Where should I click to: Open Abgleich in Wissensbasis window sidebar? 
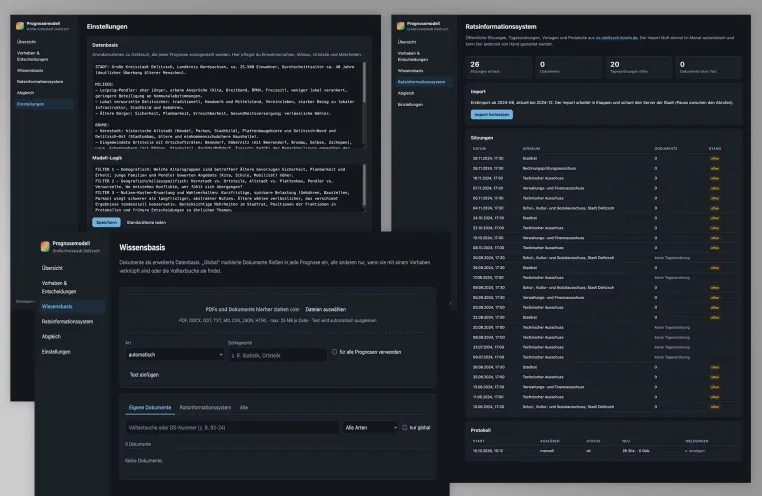[51, 337]
